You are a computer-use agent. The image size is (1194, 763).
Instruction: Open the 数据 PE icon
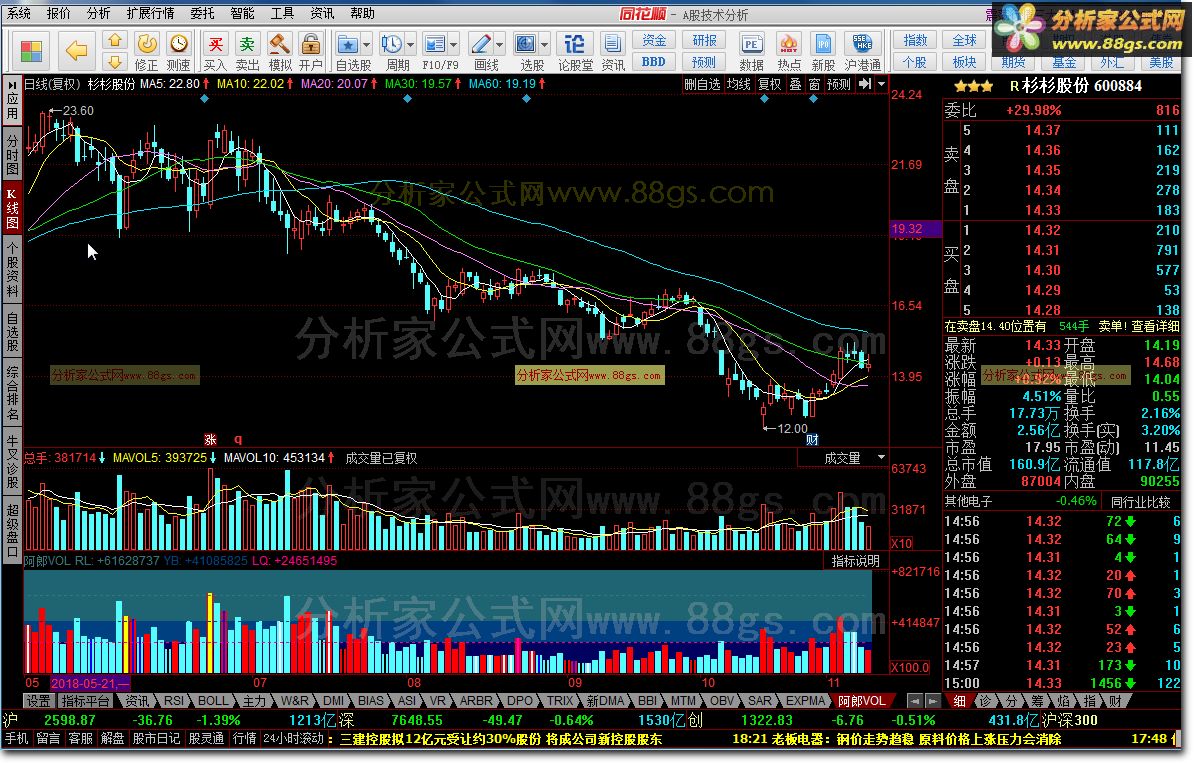click(x=752, y=44)
